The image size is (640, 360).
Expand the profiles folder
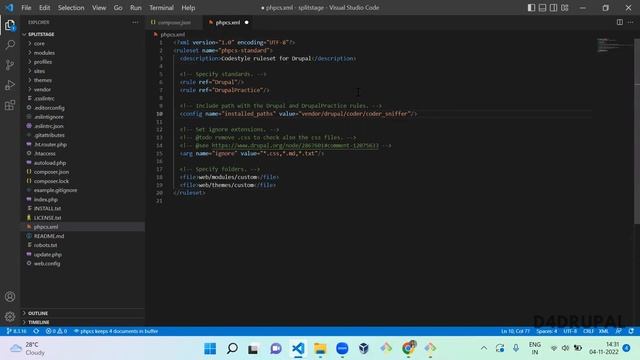pos(82,62)
